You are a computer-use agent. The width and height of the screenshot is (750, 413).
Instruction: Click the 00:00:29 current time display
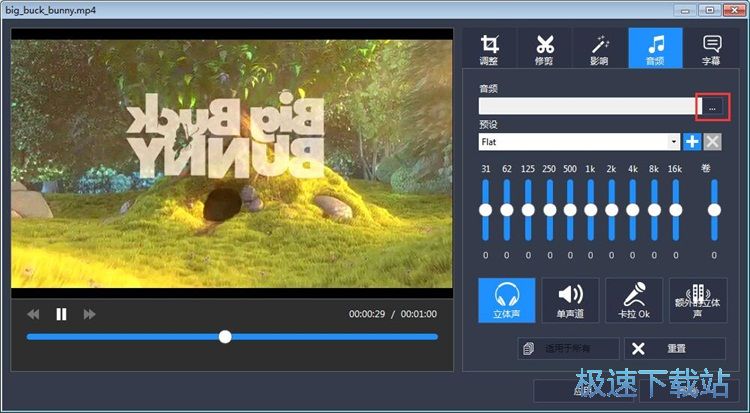tap(367, 314)
